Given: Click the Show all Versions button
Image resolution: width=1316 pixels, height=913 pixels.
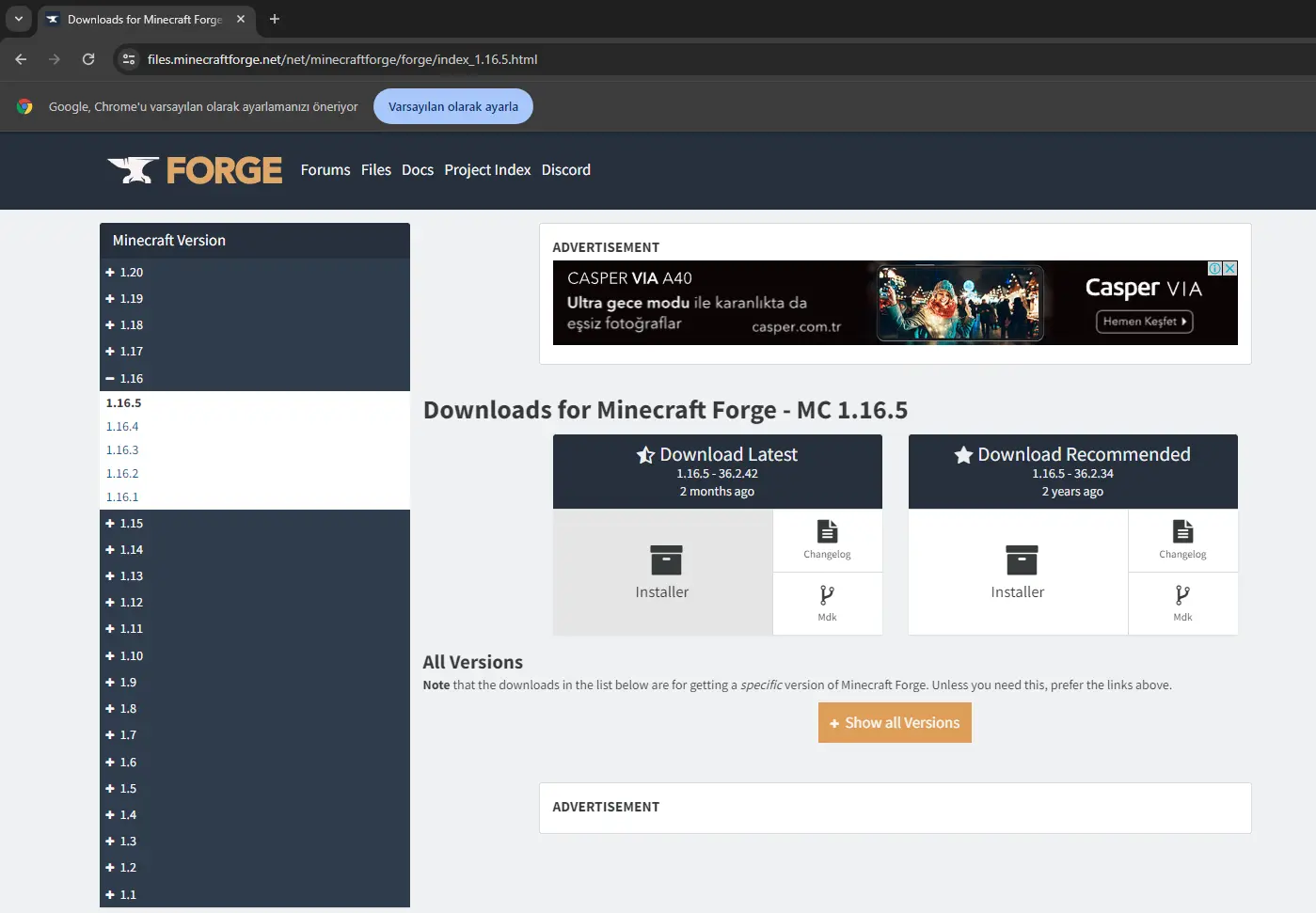Looking at the screenshot, I should click(x=895, y=723).
